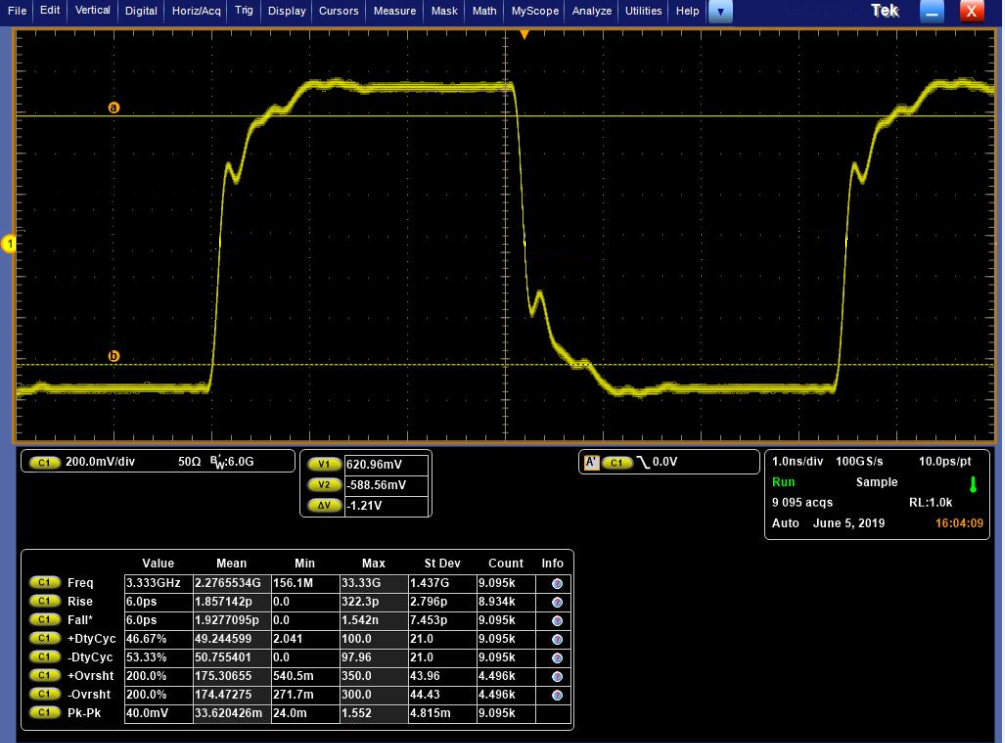This screenshot has width=1005, height=743.
Task: Open the Measure menu
Action: (x=394, y=11)
